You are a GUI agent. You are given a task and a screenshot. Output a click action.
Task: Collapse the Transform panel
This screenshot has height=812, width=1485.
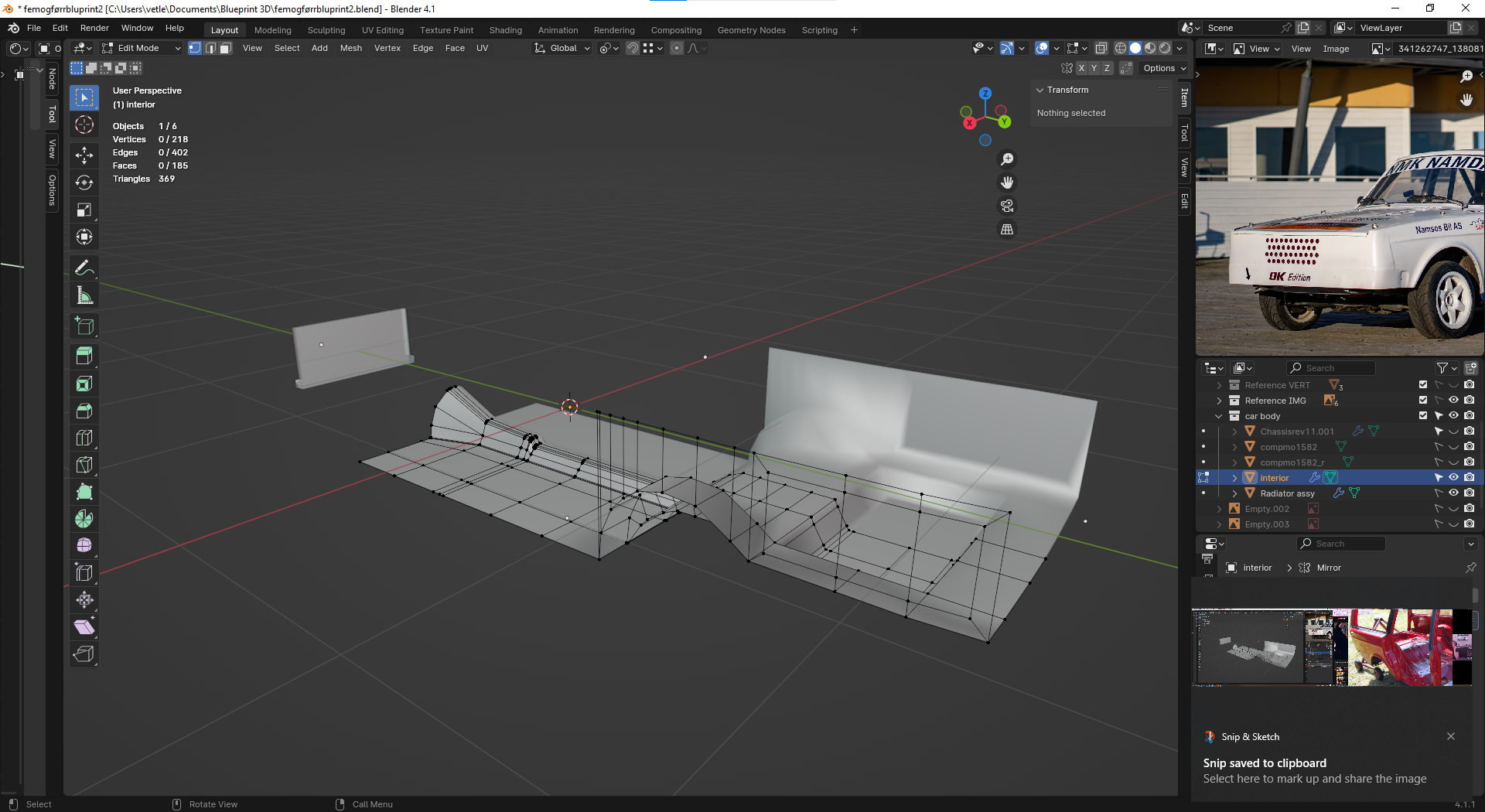(x=1040, y=90)
